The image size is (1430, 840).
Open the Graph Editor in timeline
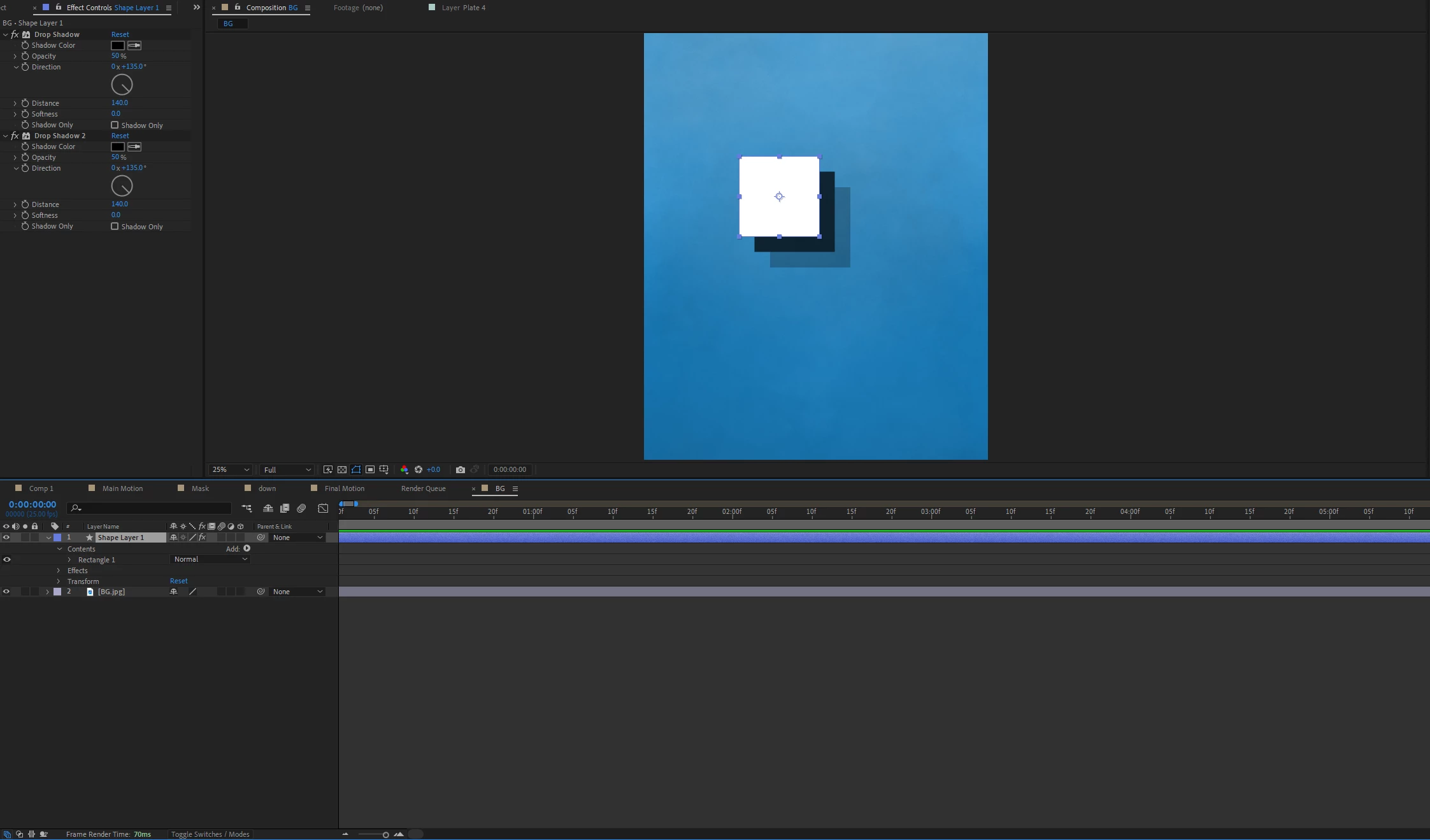coord(323,508)
